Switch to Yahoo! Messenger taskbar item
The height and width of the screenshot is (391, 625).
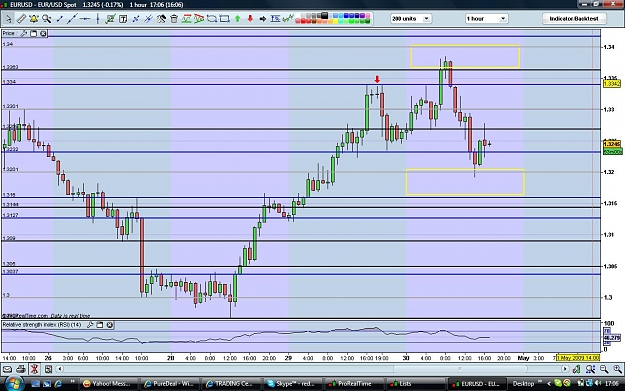click(107, 383)
